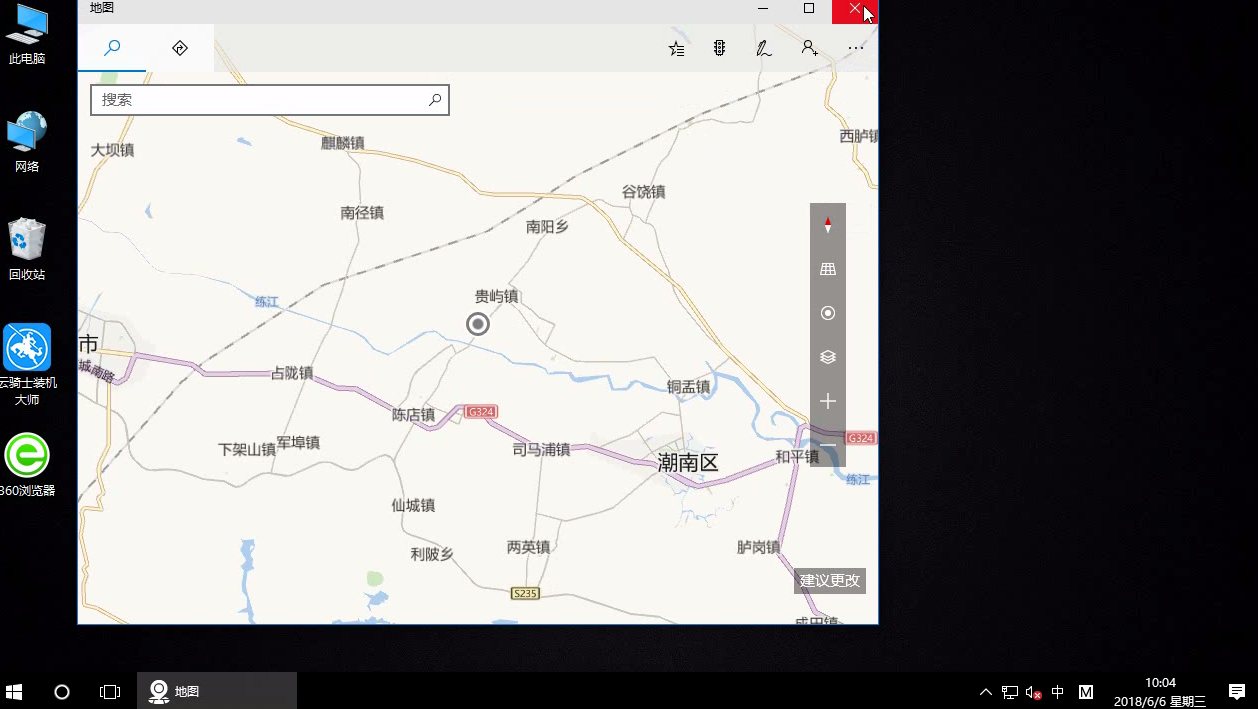Enable the tilt 3D view icon
This screenshot has height=709, width=1258.
click(827, 268)
